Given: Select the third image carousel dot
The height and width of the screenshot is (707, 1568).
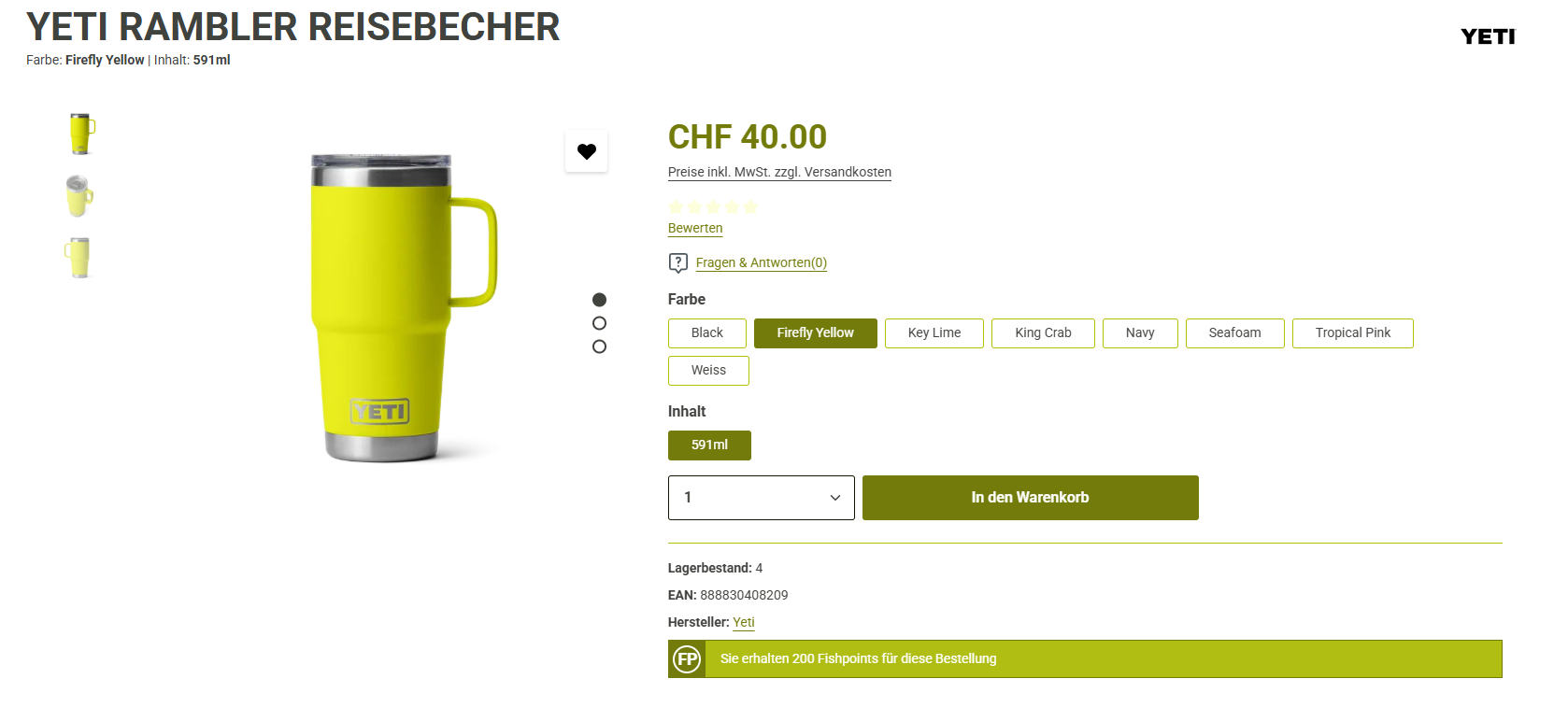Looking at the screenshot, I should click(600, 346).
